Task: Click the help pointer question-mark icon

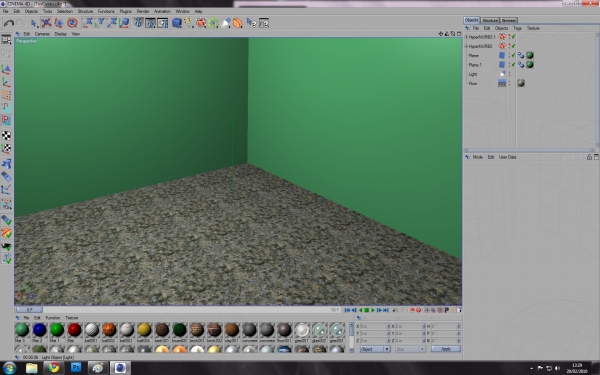Action: pyautogui.click(x=251, y=23)
